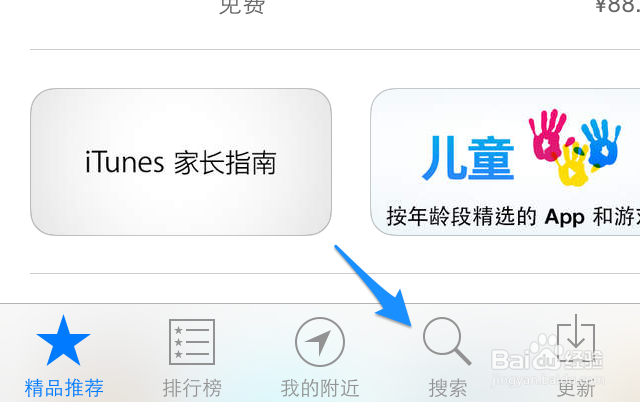The width and height of the screenshot is (640, 402).
Task: Tap the blue star Featured icon
Action: (63, 341)
